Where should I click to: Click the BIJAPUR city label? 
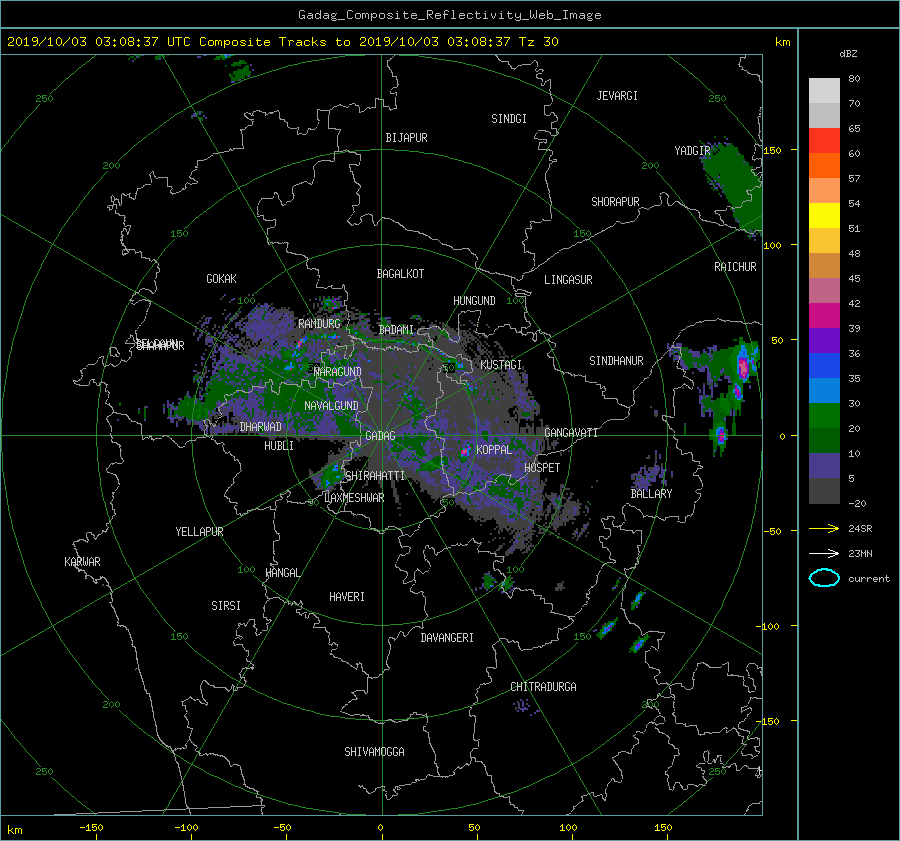[x=406, y=138]
